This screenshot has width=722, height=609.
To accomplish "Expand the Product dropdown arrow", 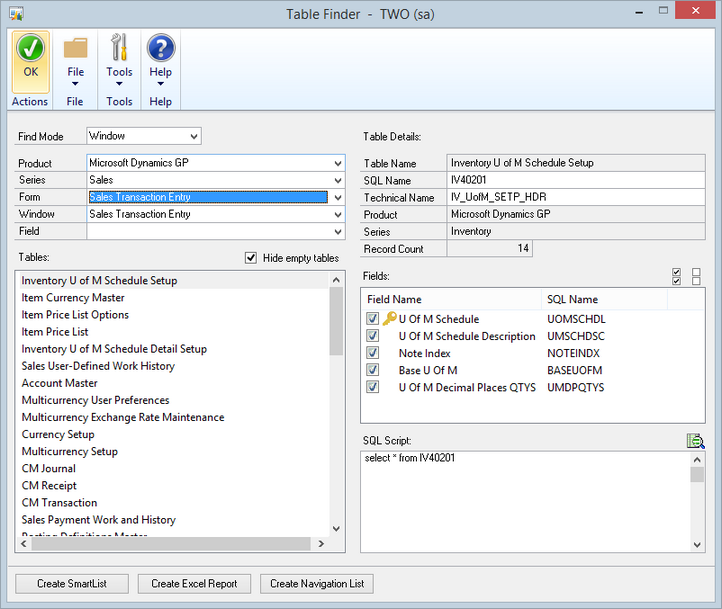I will [x=338, y=163].
